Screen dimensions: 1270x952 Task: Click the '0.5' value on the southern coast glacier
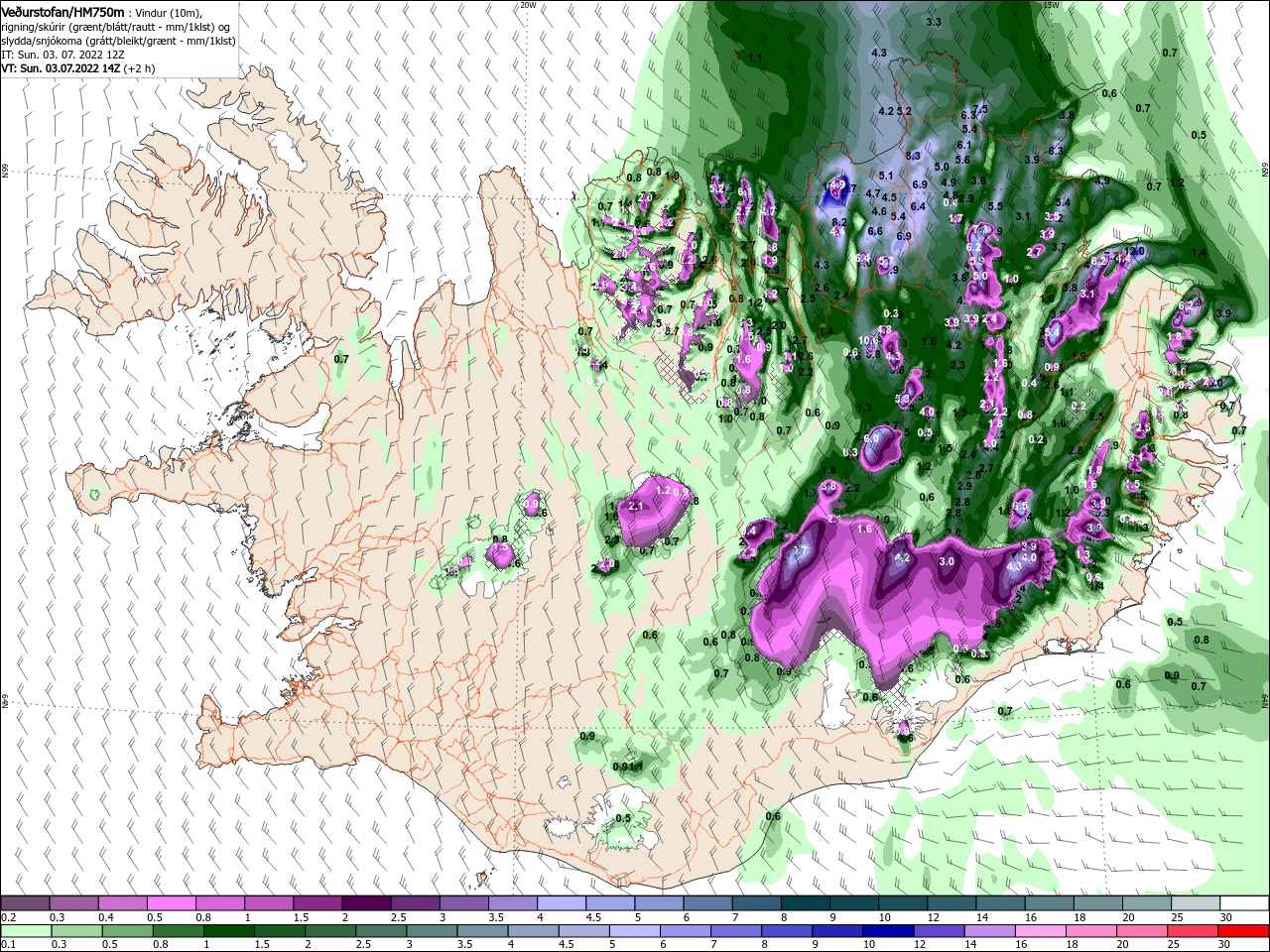(x=623, y=818)
